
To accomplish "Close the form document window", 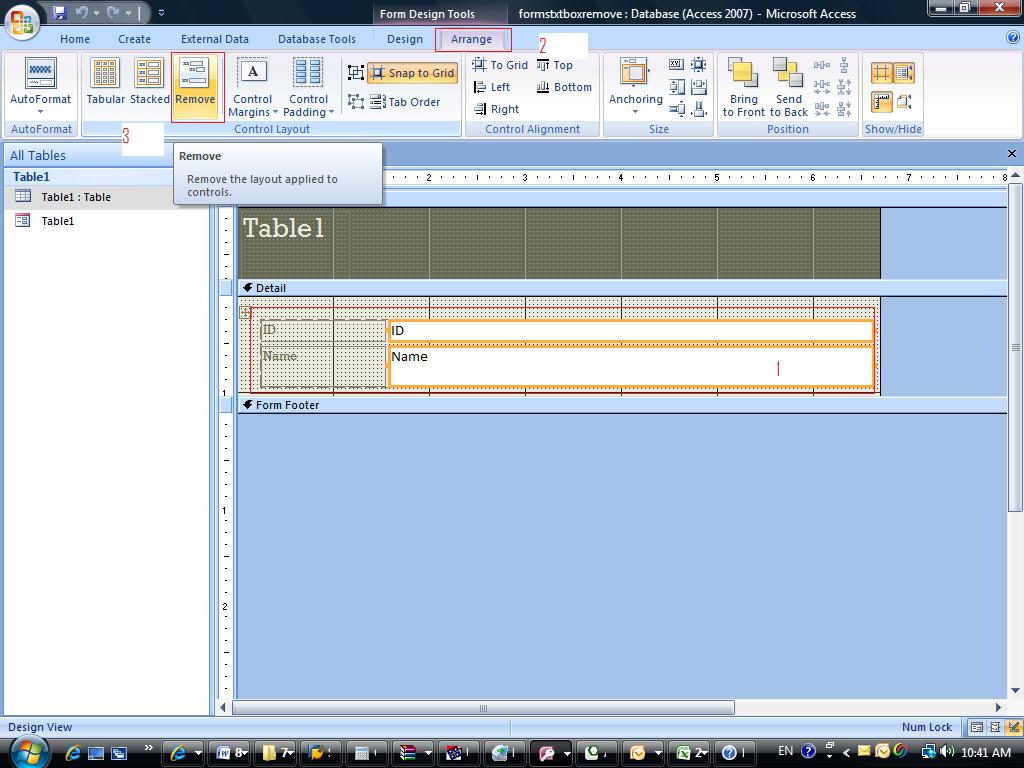I will point(1012,153).
